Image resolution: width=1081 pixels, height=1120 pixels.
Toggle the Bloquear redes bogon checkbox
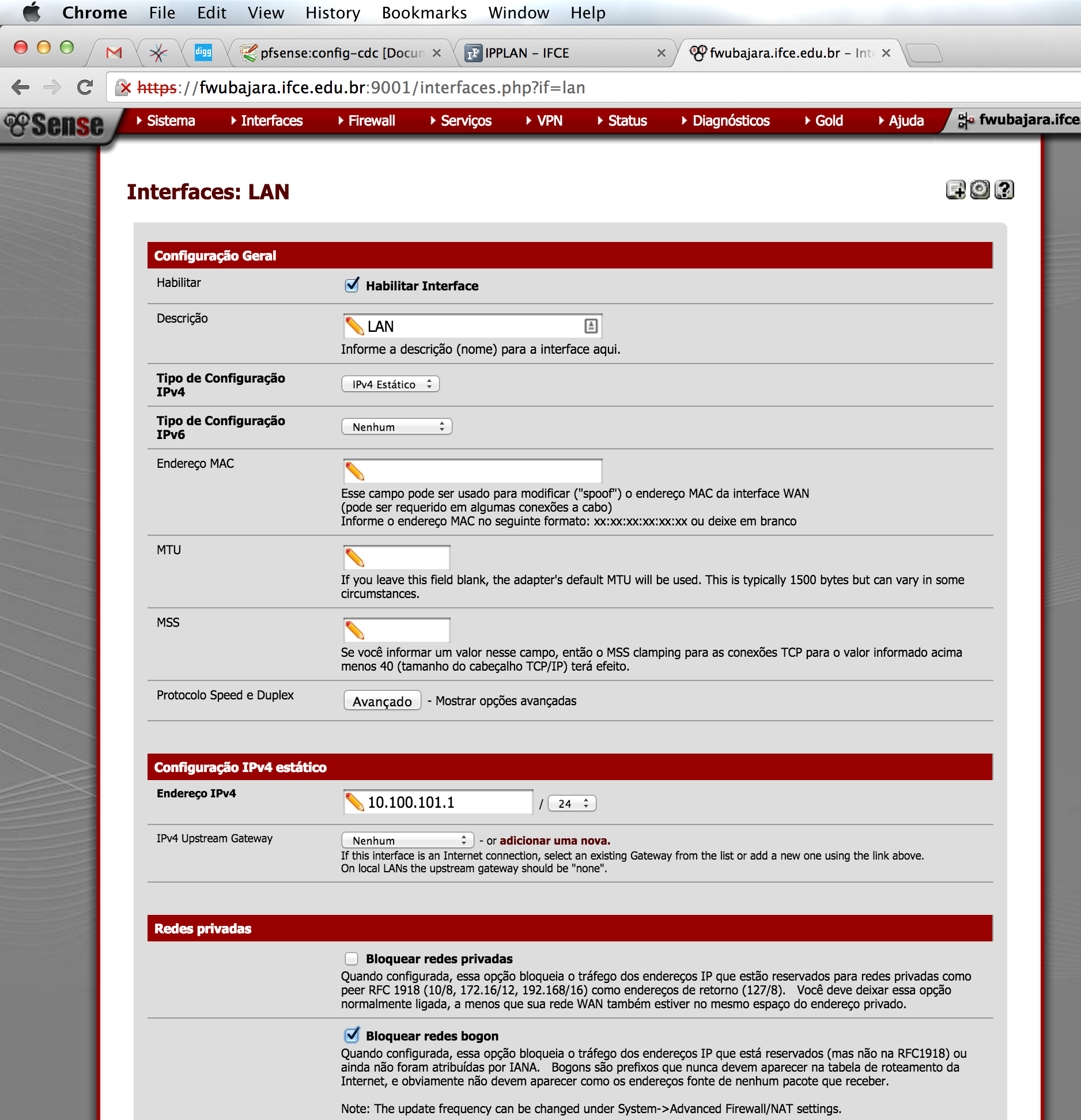(351, 1035)
